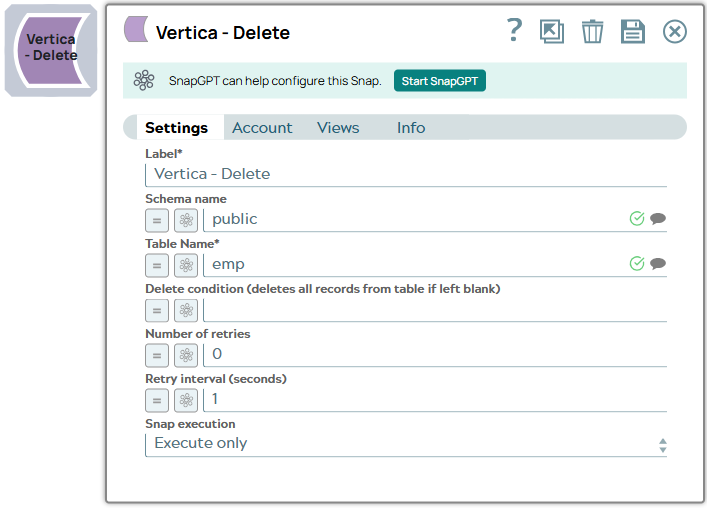The height and width of the screenshot is (508, 707).
Task: Click the green validation check for Table Name
Action: 637,263
